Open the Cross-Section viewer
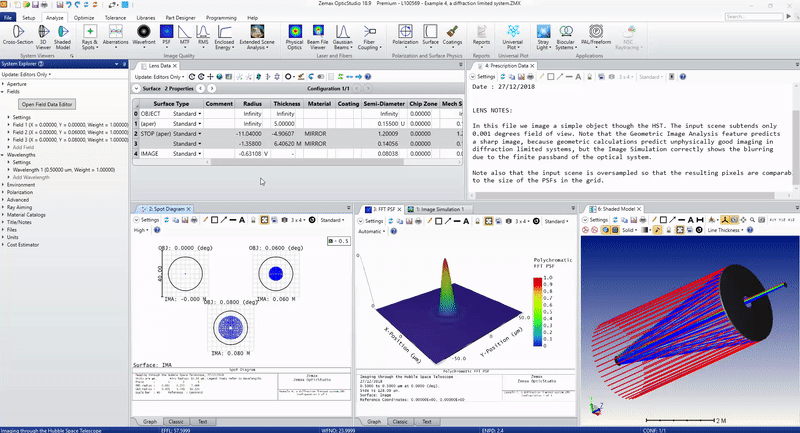Screen dimensions: 800x433 [x=18, y=36]
